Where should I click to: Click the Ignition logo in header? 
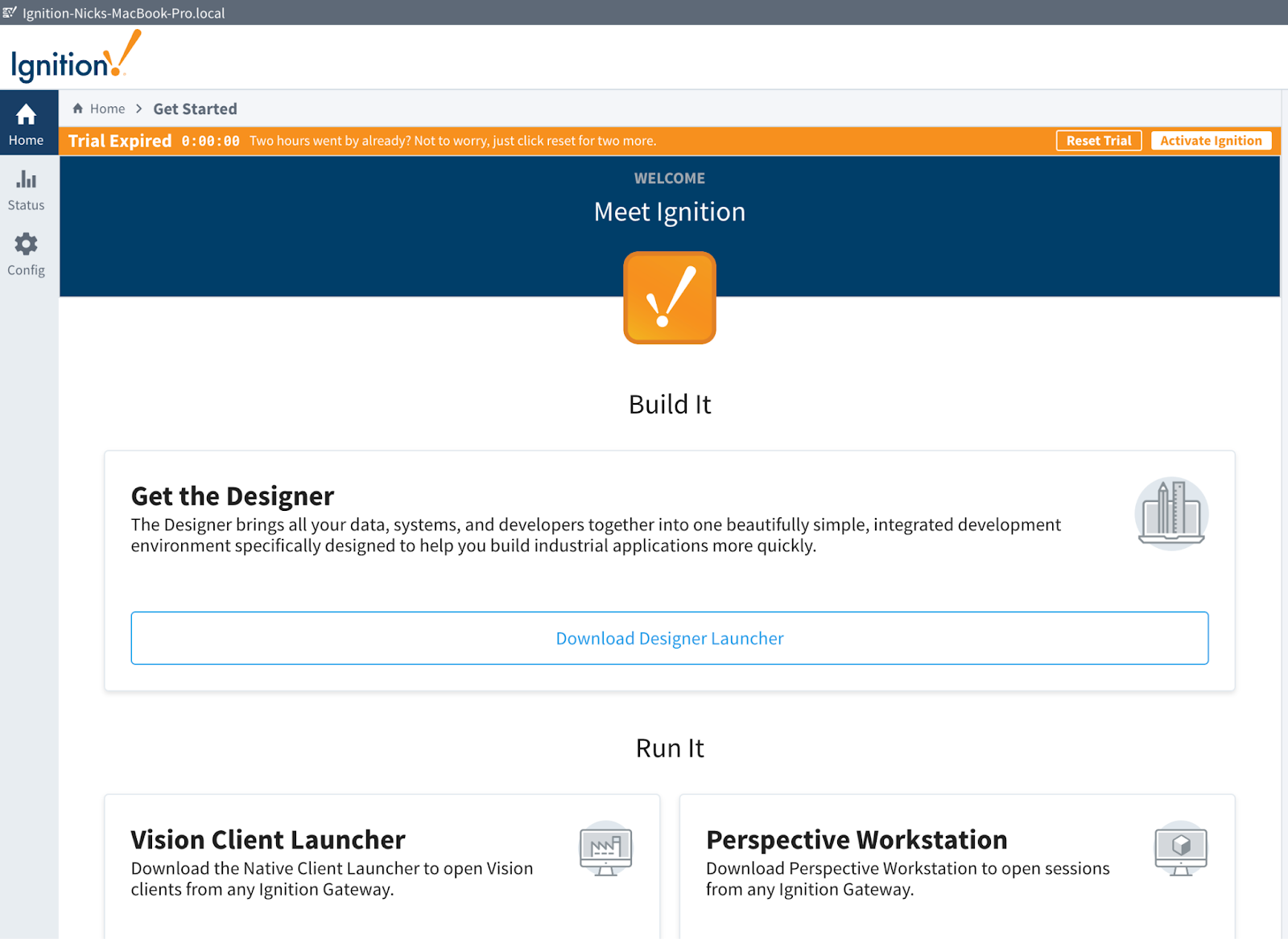76,56
